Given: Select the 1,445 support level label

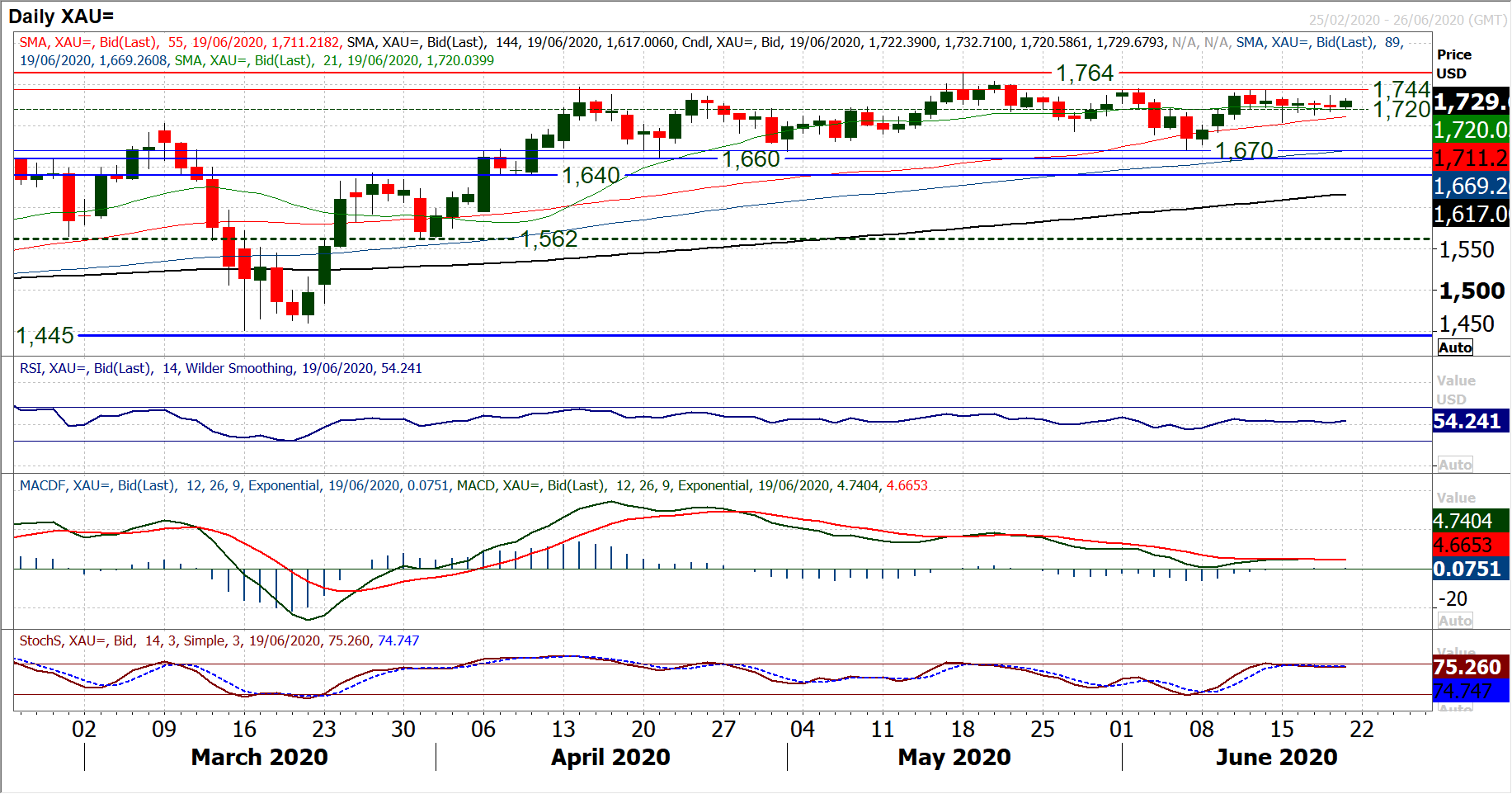Looking at the screenshot, I should (x=45, y=336).
